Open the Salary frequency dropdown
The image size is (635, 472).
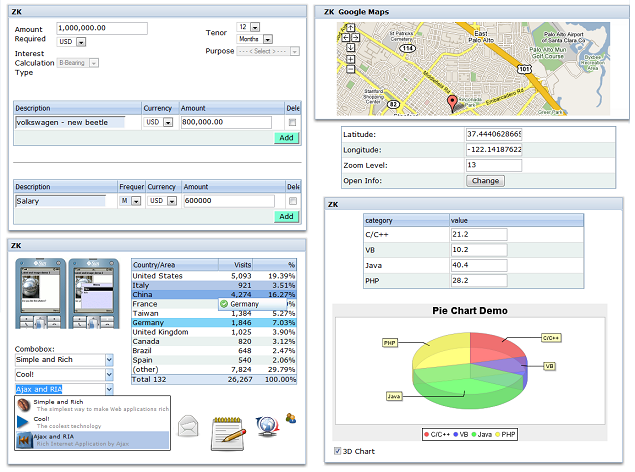click(136, 201)
